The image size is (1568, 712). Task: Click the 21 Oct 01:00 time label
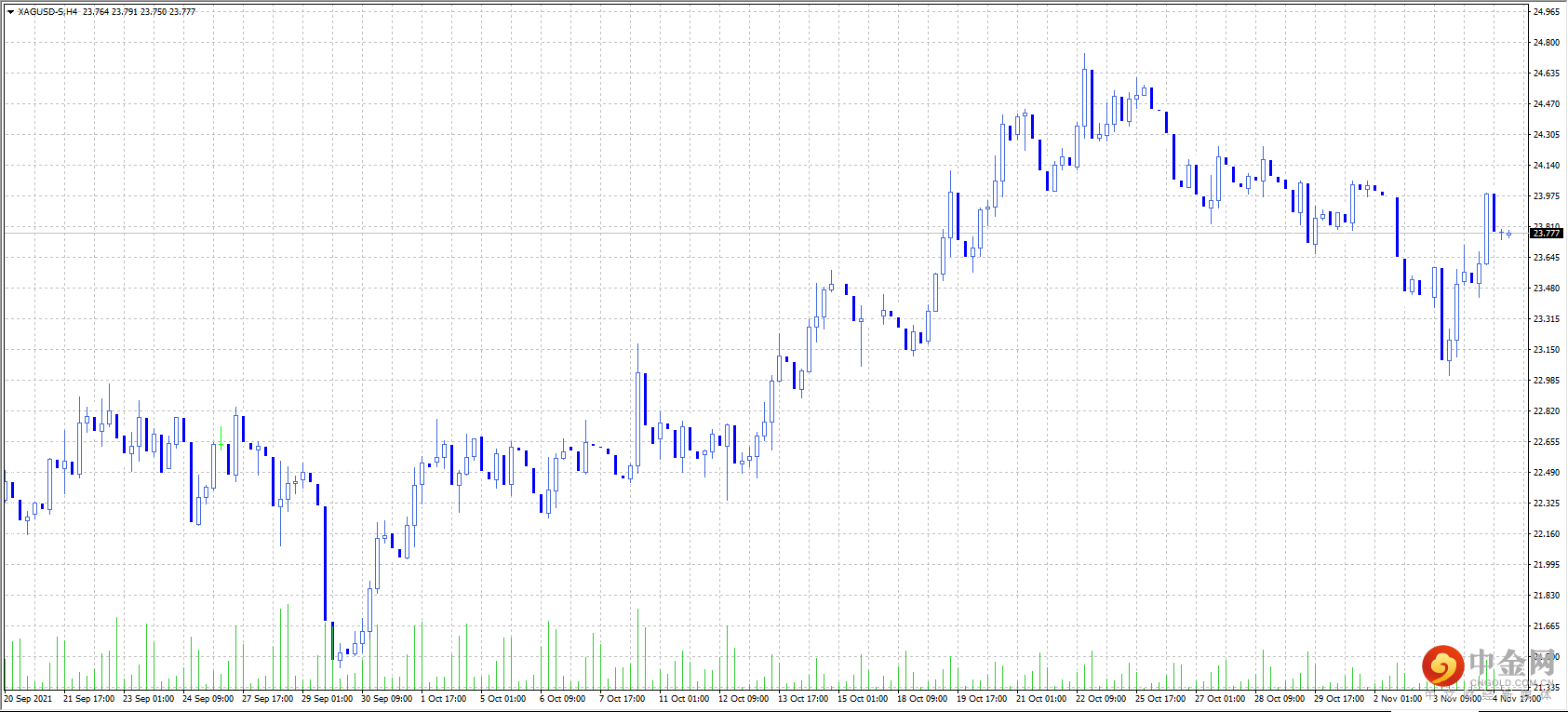click(1042, 699)
